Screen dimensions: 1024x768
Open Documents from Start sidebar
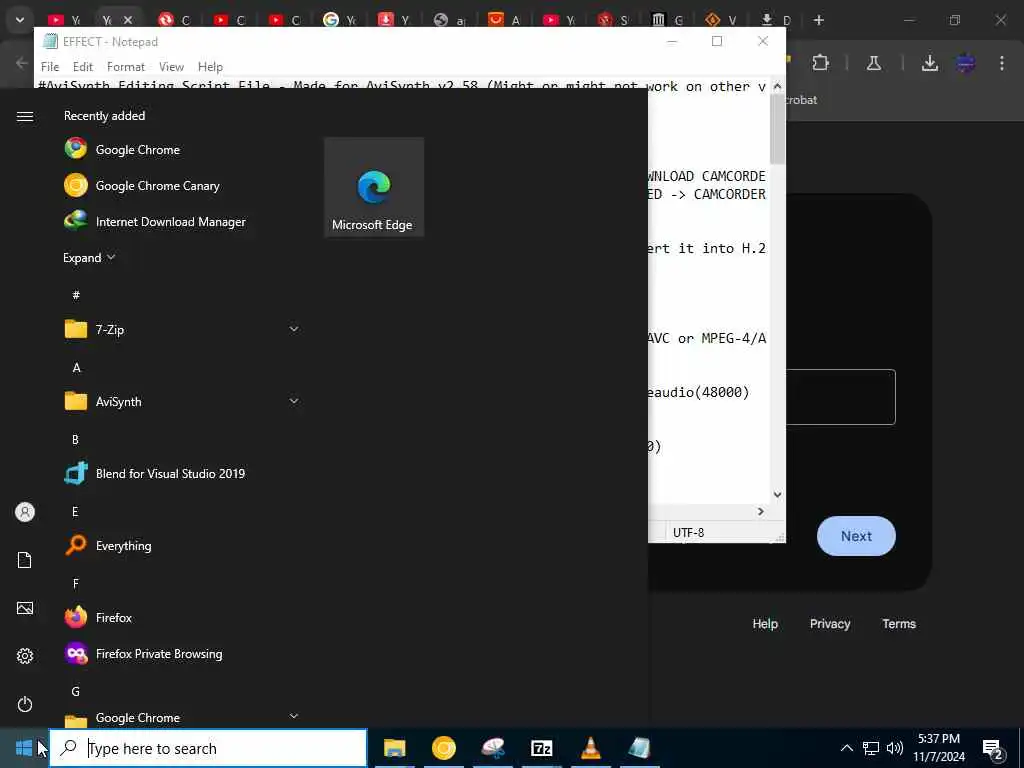tap(25, 560)
